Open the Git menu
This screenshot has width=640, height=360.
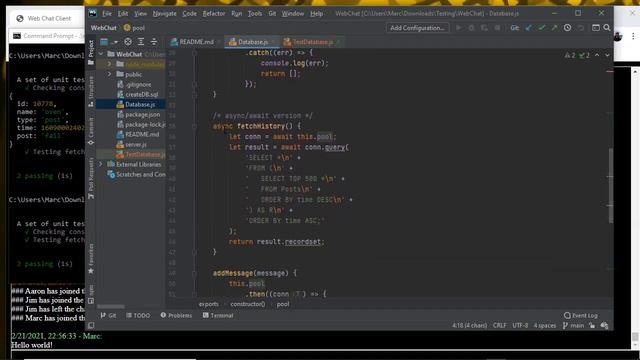[272, 13]
